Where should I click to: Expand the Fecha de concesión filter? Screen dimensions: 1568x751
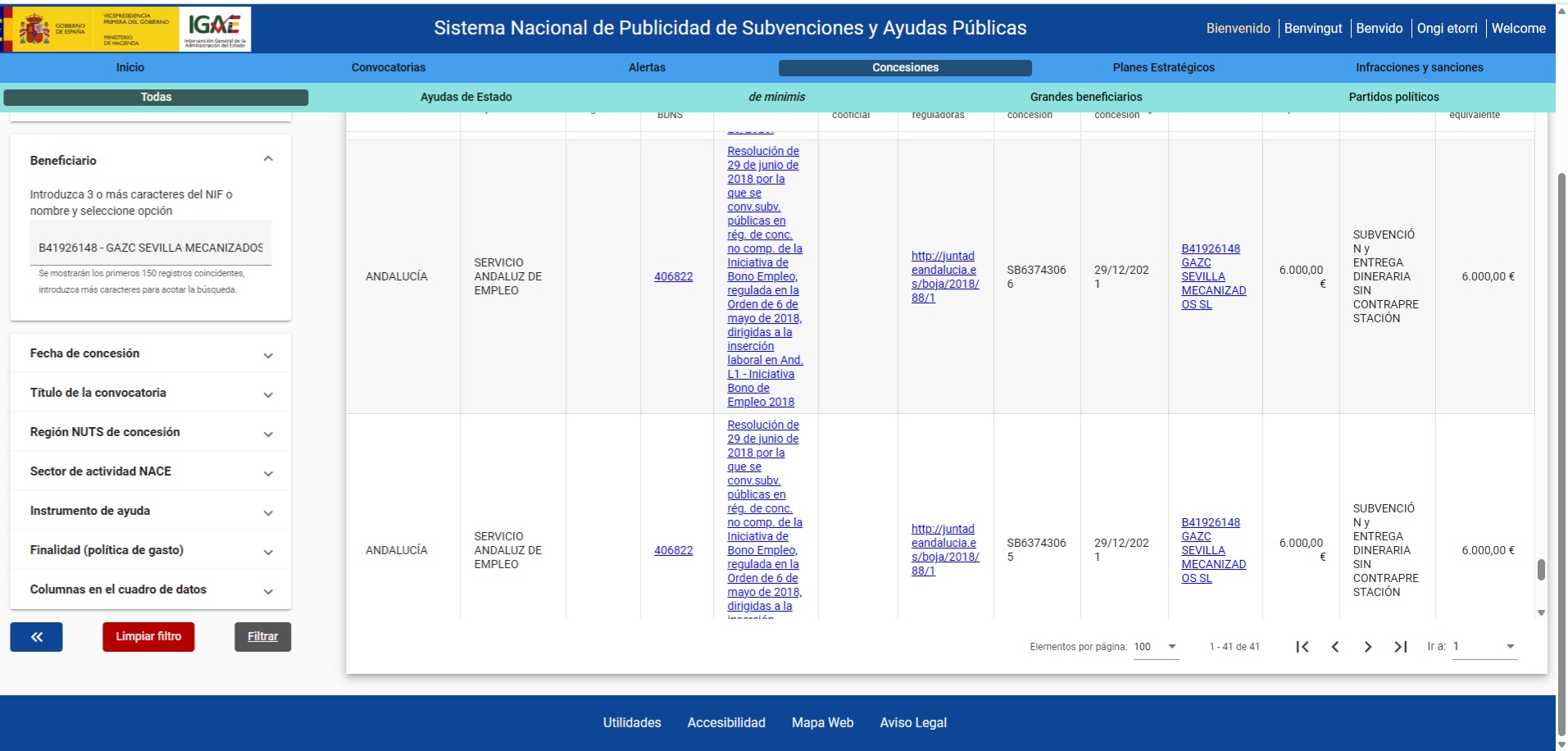268,355
